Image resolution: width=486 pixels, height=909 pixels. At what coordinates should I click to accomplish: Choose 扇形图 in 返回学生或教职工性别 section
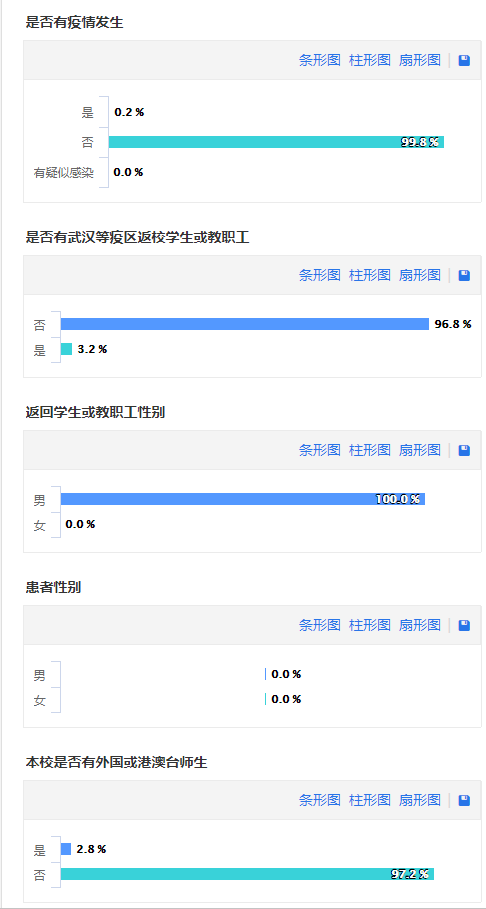click(x=419, y=450)
